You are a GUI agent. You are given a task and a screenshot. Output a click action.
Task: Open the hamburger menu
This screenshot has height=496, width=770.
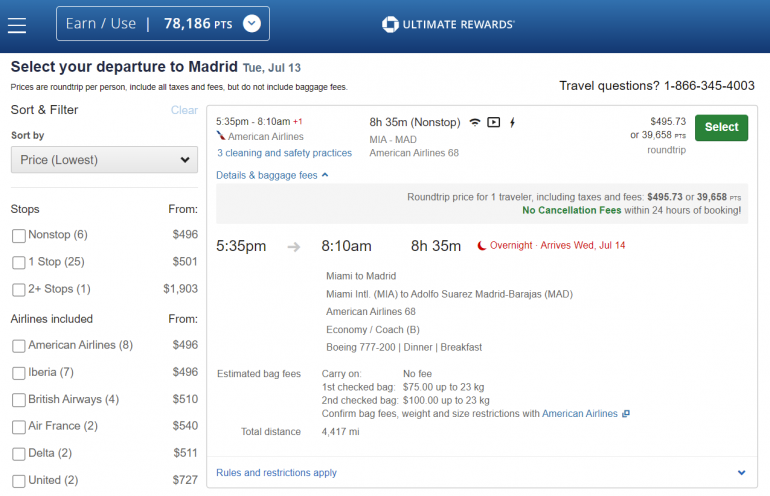point(17,24)
